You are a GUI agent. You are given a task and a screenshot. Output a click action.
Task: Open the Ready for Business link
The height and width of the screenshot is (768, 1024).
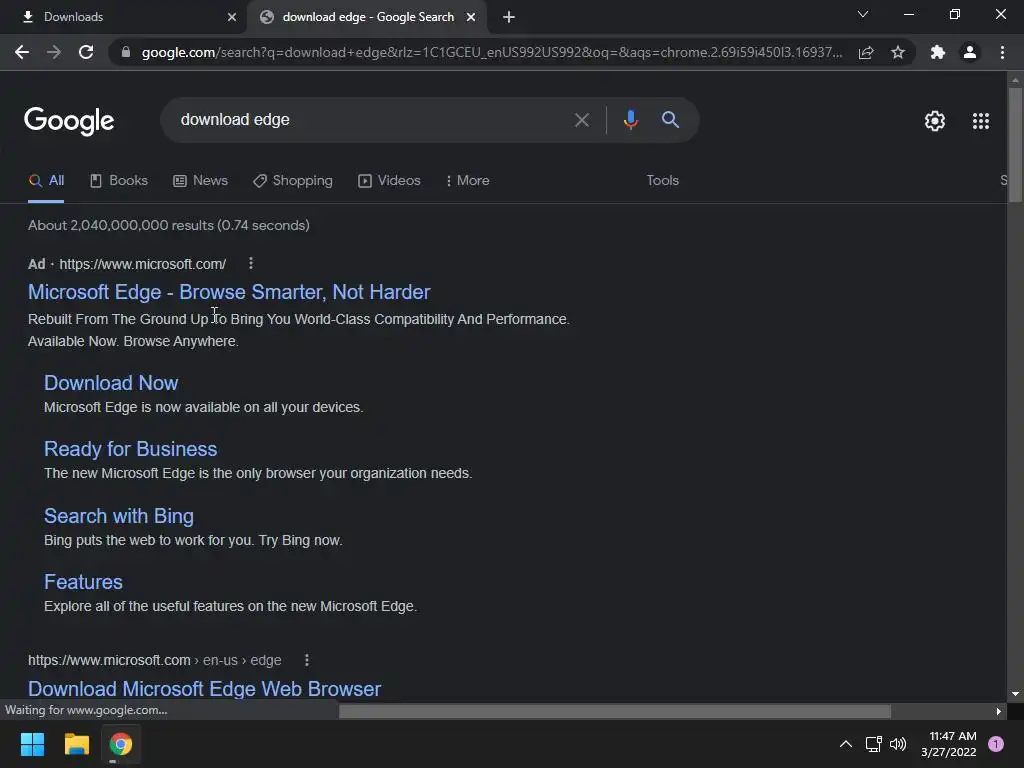pyautogui.click(x=131, y=449)
